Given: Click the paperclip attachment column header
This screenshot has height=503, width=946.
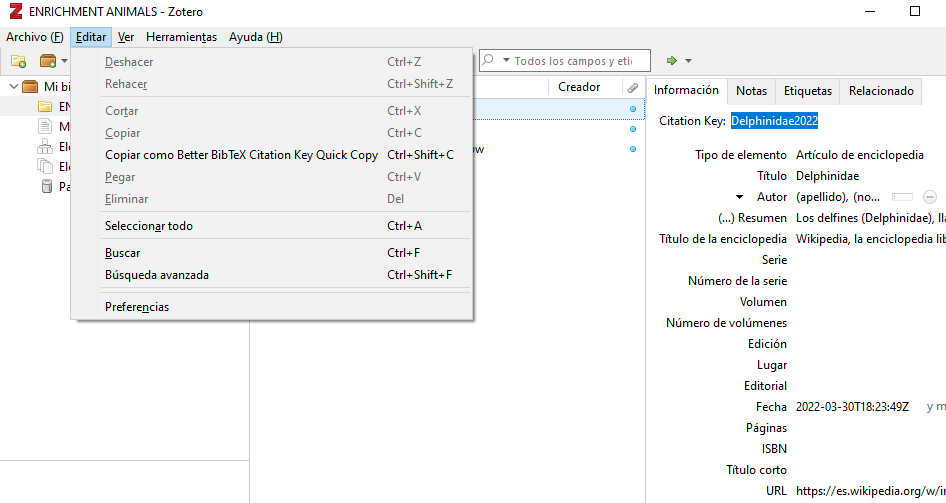Looking at the screenshot, I should (x=632, y=87).
